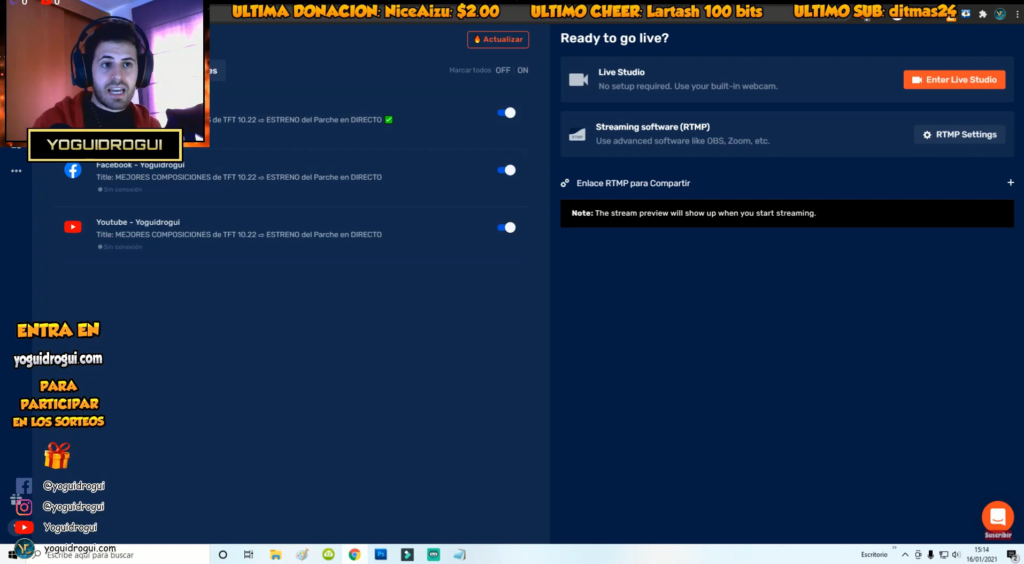Turn off the first channel toggle

(x=507, y=113)
